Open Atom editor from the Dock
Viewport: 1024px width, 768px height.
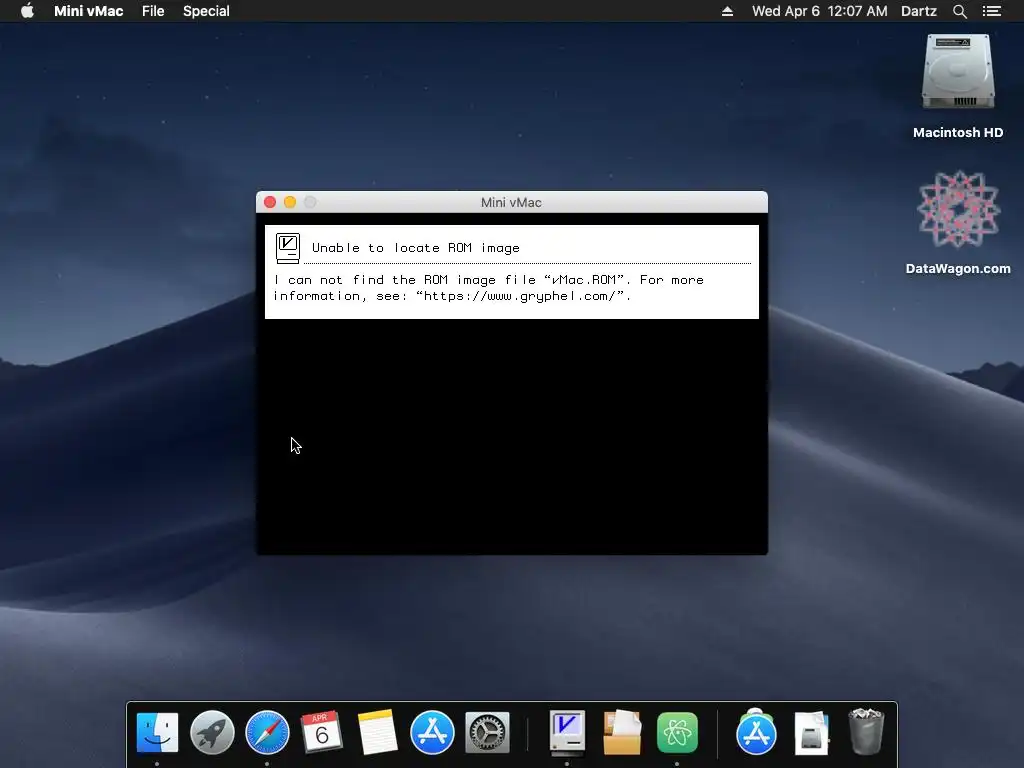tap(677, 732)
